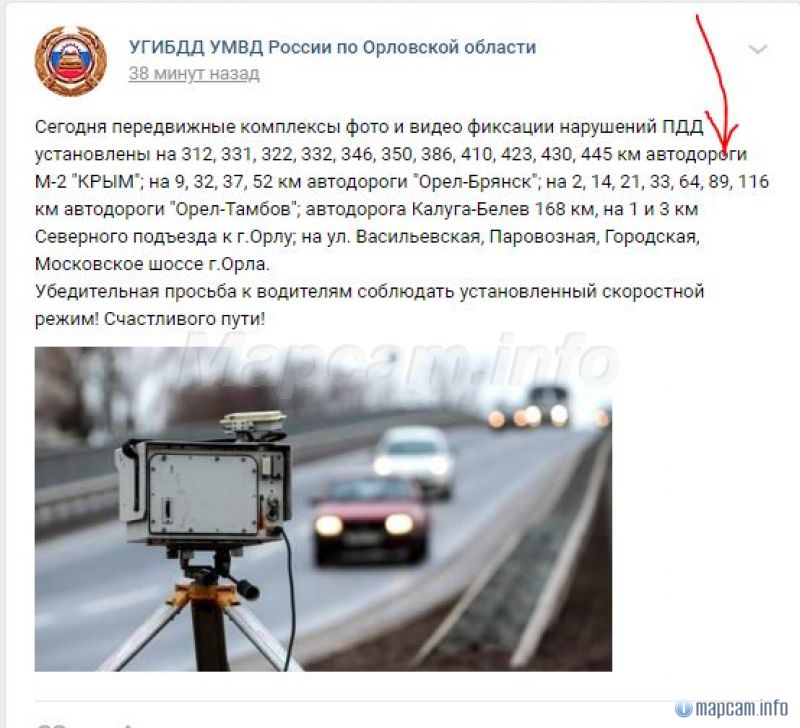
Task: Click the white car in the photo
Action: tap(414, 458)
